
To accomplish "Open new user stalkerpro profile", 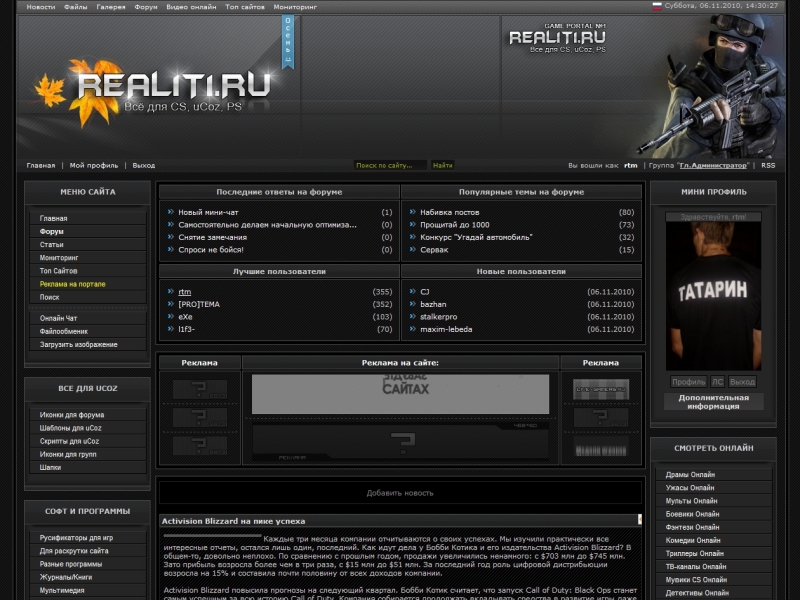I will (x=439, y=317).
